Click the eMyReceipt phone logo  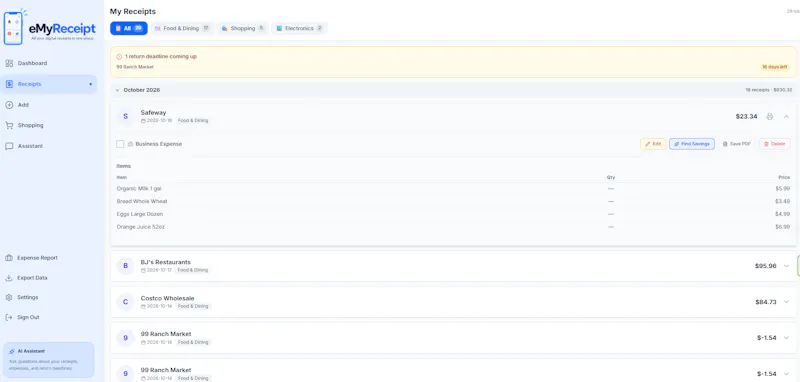coord(14,28)
